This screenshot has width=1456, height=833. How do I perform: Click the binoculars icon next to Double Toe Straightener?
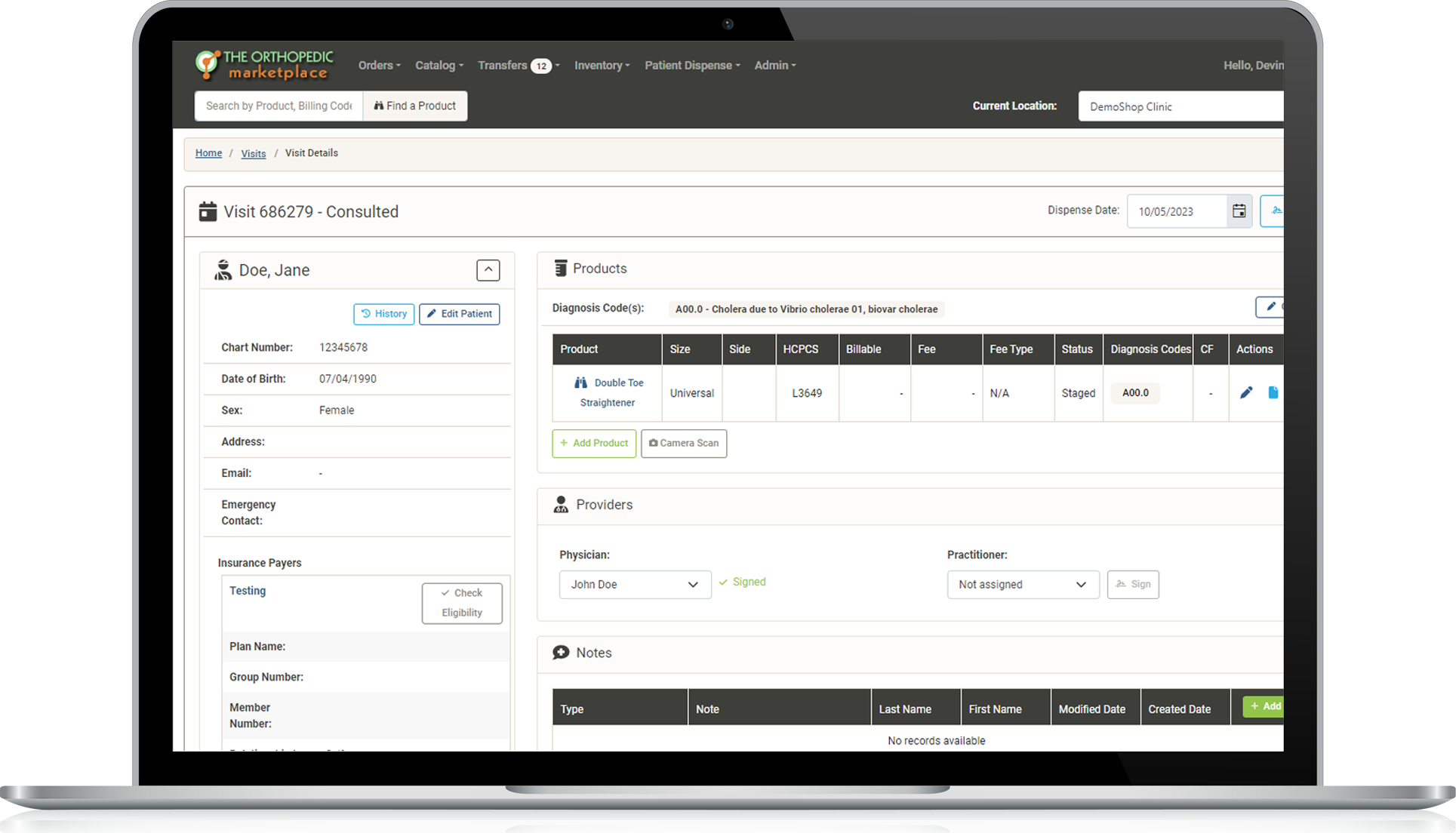[x=580, y=383]
